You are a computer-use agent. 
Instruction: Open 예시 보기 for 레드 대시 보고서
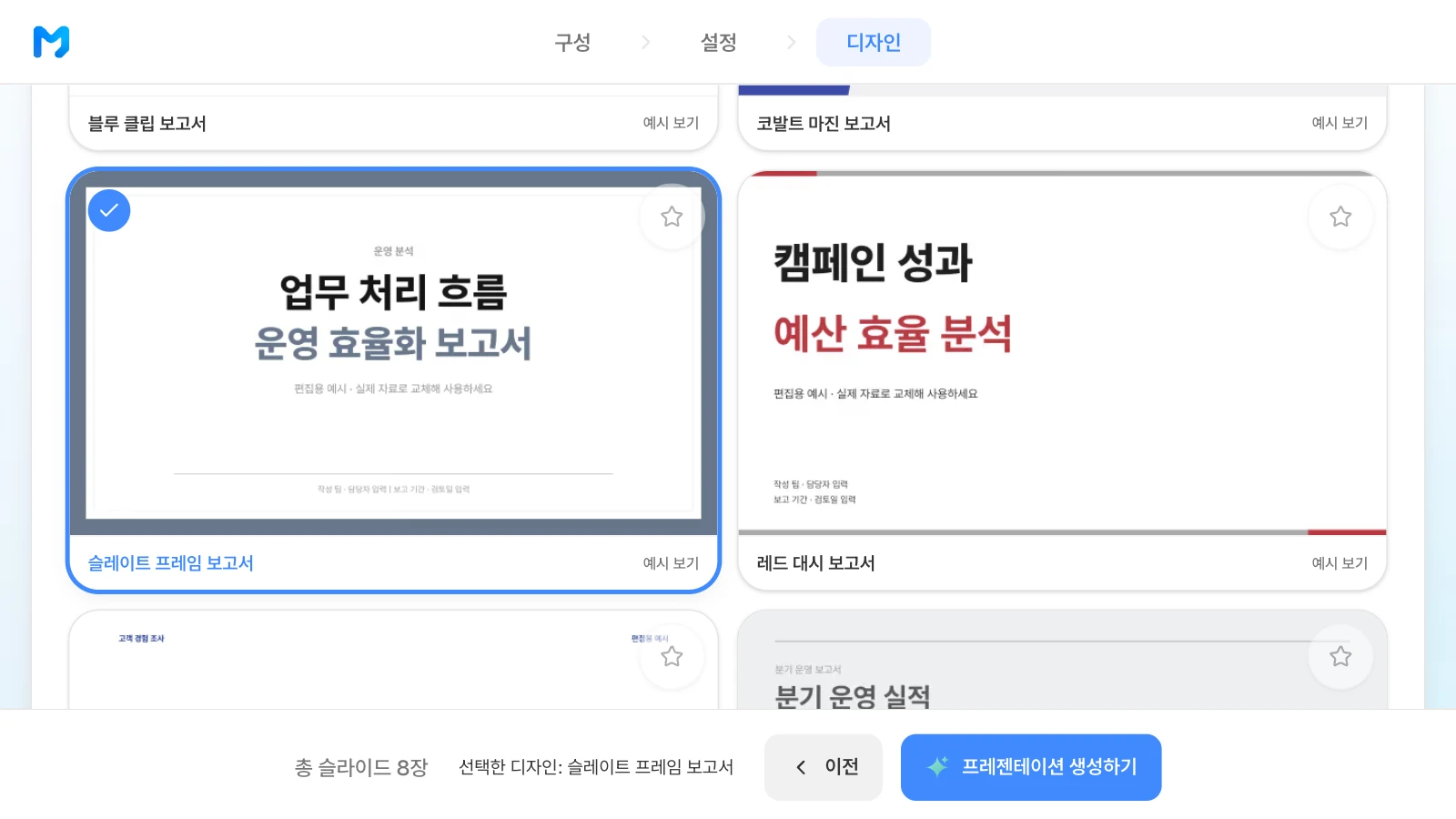[1340, 563]
